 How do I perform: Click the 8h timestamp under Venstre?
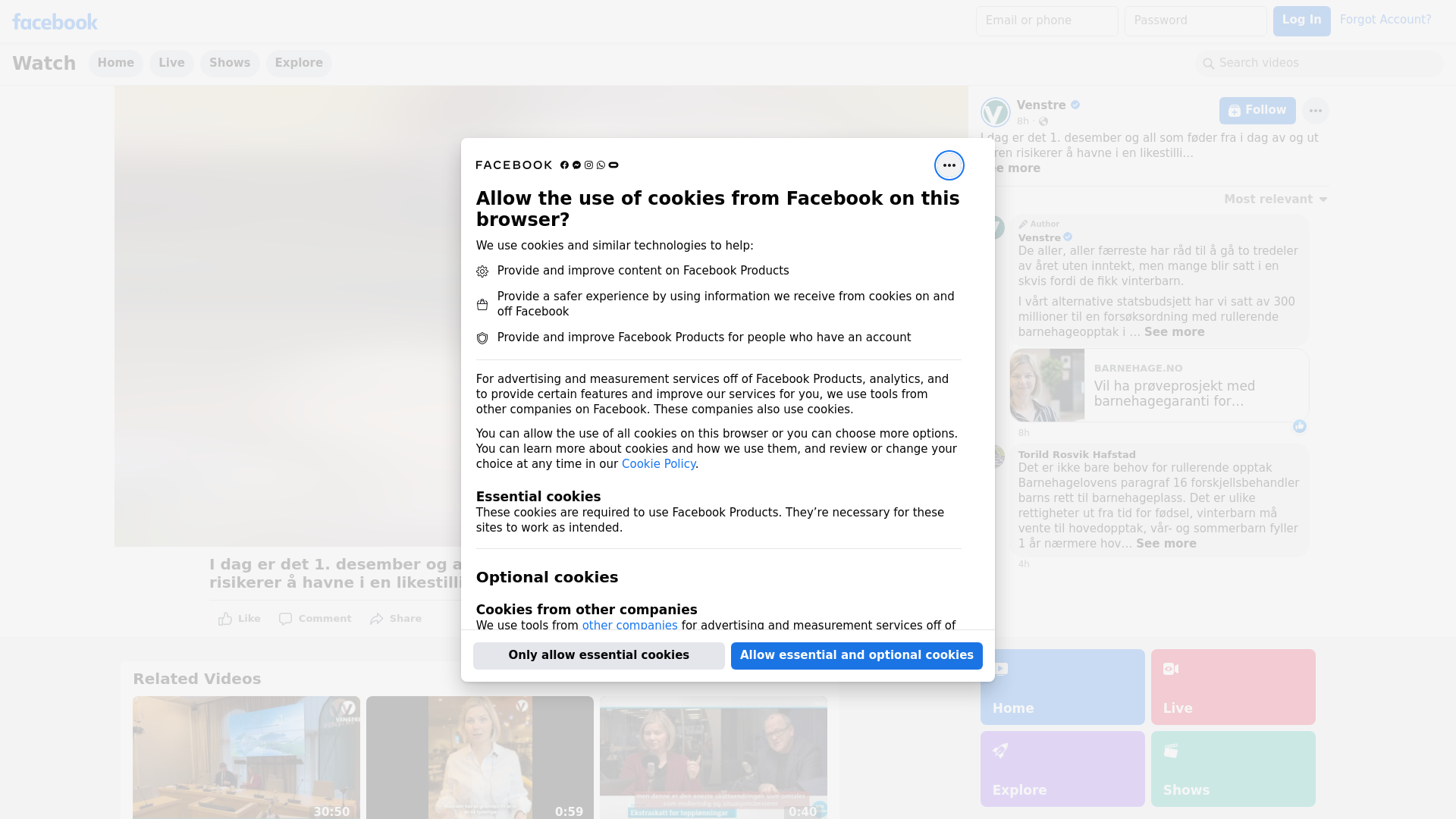coord(1023,121)
